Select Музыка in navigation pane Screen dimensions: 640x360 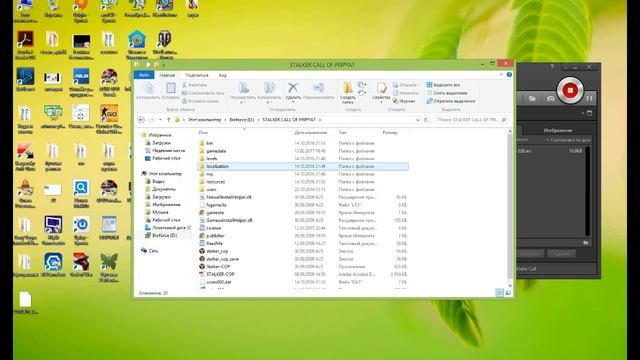[x=160, y=212]
